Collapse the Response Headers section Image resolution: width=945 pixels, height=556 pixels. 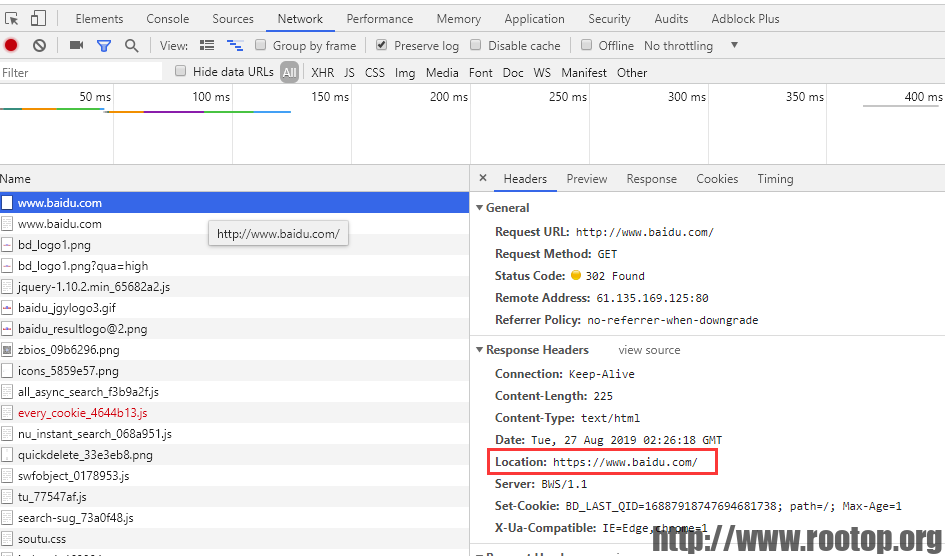(x=480, y=350)
